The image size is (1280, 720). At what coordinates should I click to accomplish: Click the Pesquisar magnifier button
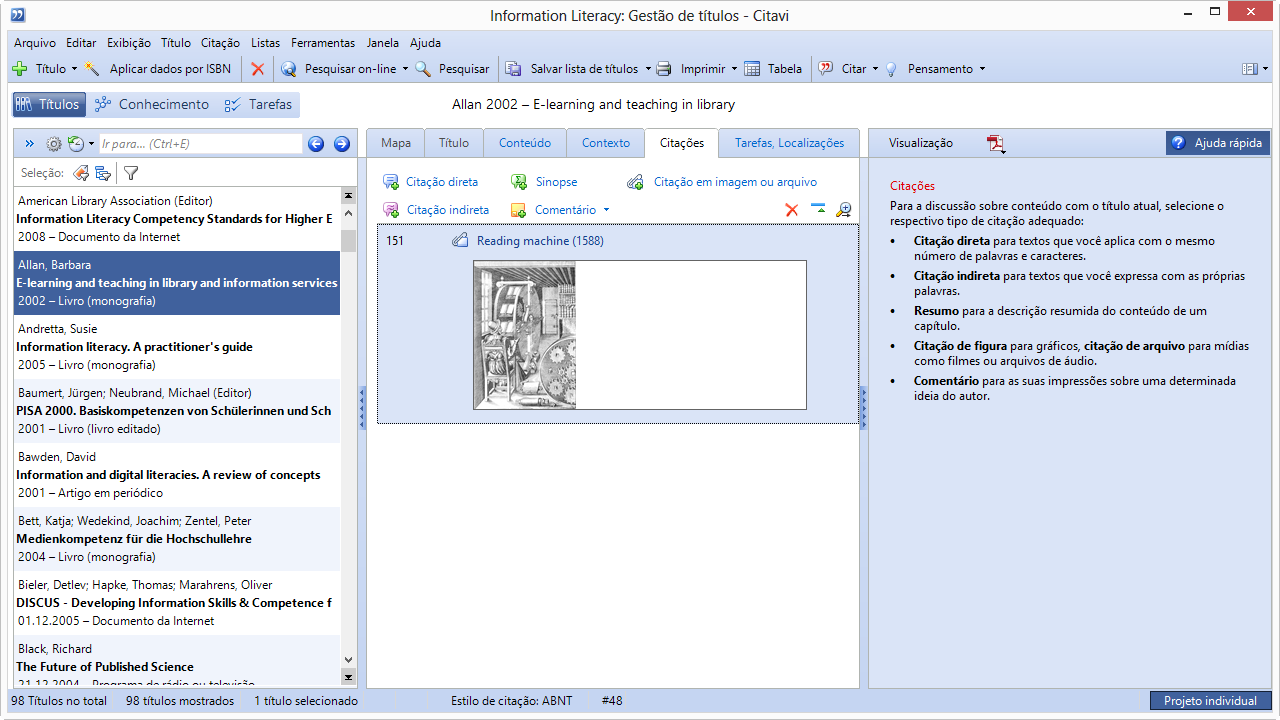[452, 69]
